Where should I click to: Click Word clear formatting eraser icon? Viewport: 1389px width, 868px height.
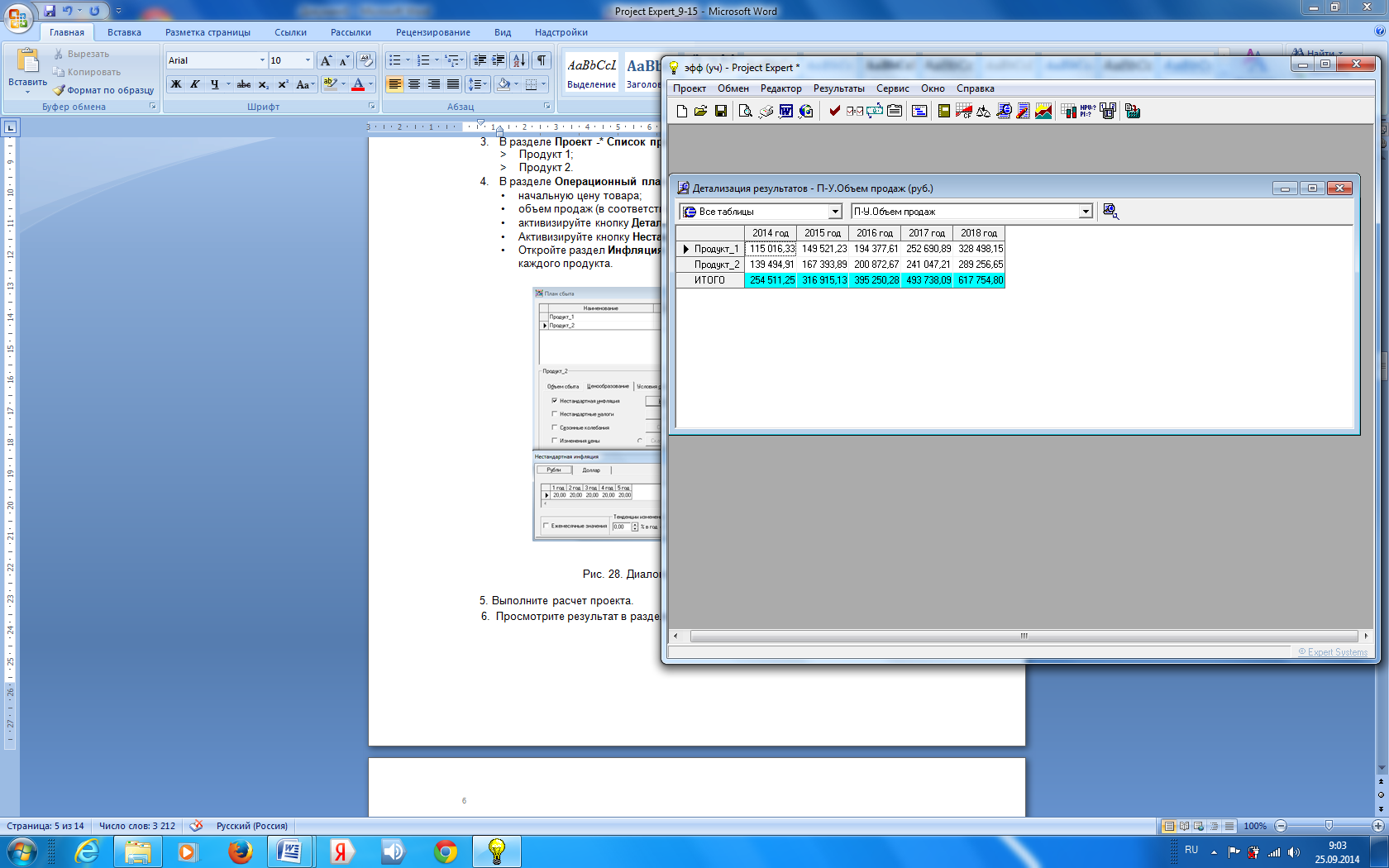pos(366,60)
